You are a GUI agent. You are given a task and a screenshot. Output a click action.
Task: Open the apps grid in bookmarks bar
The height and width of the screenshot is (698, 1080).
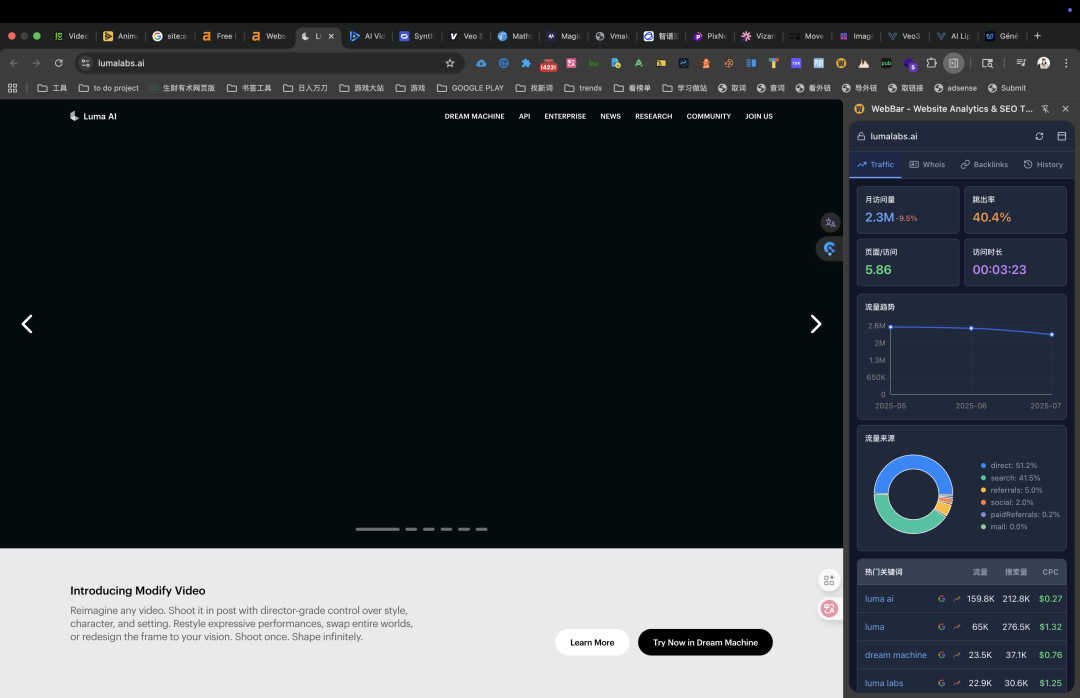[12, 88]
